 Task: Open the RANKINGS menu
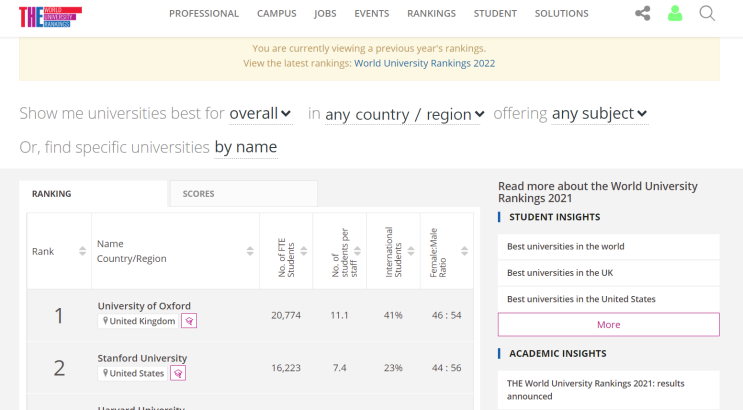[431, 14]
